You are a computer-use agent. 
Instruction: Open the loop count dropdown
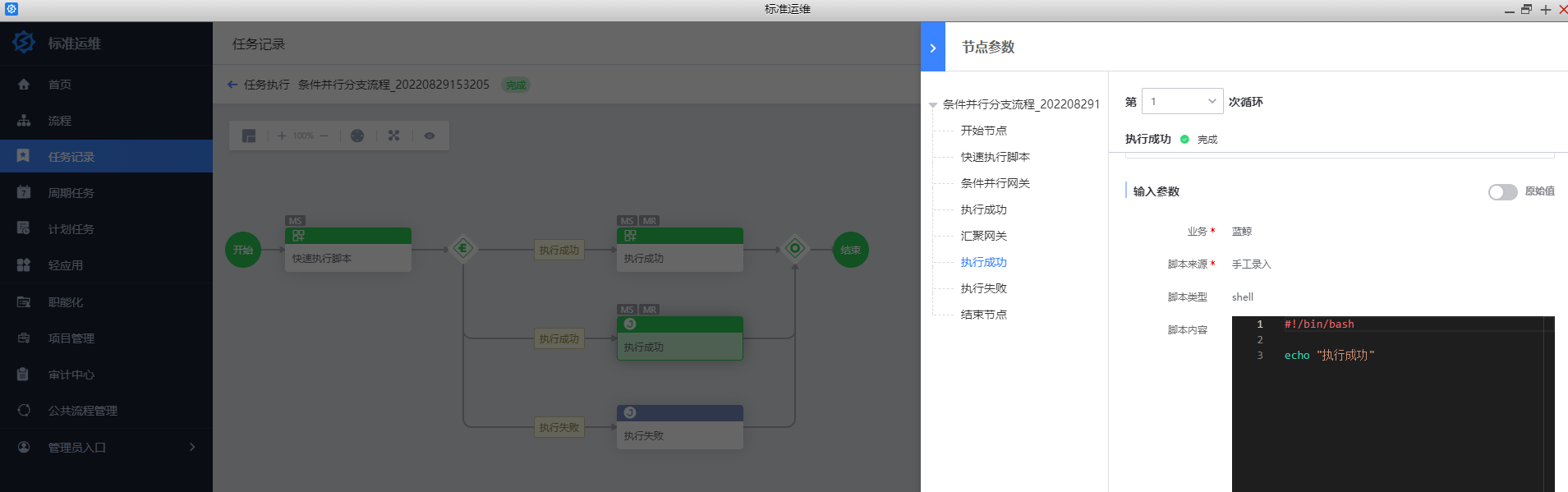[1183, 101]
